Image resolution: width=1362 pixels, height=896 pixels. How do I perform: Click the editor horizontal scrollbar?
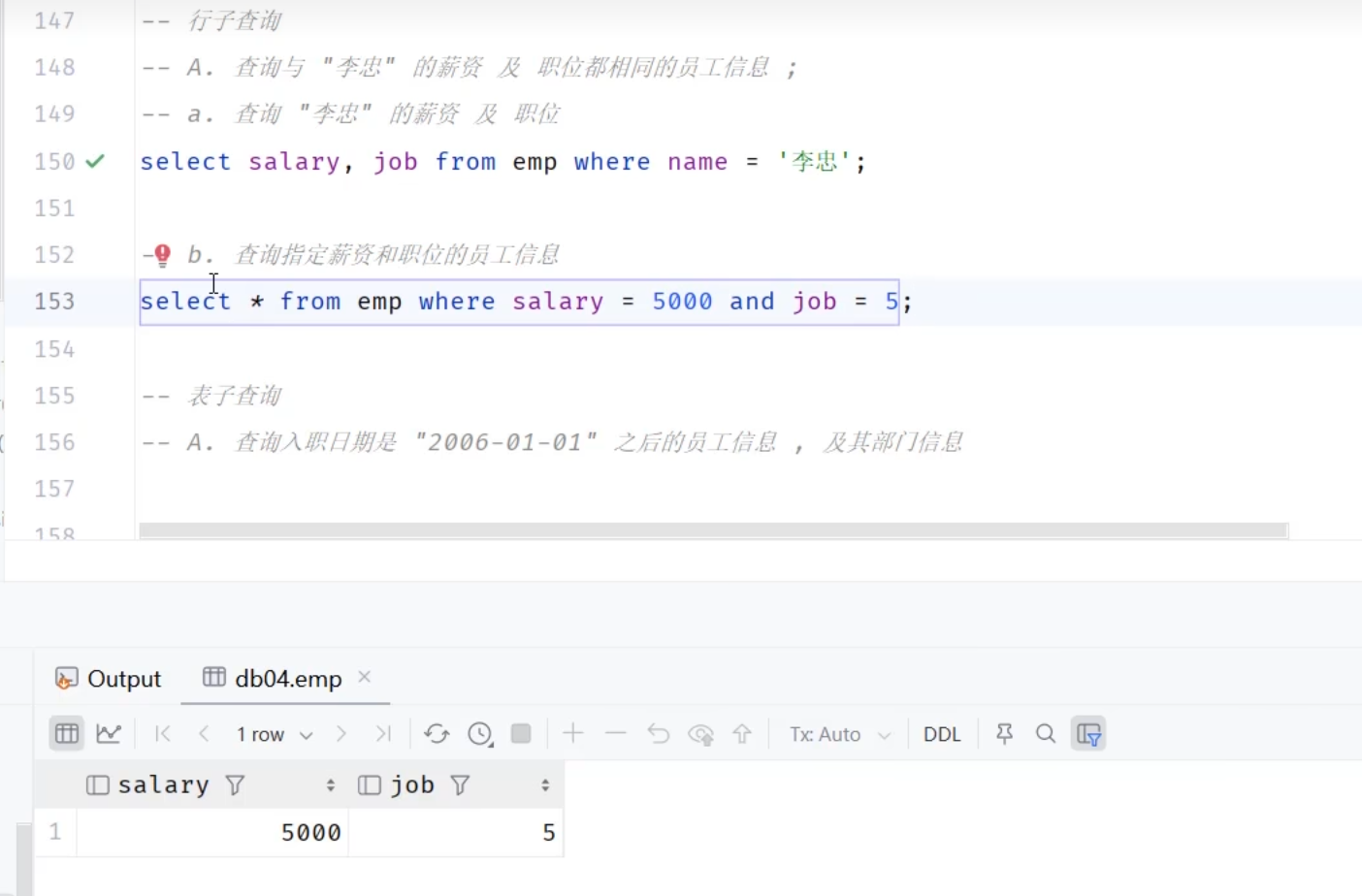(713, 530)
